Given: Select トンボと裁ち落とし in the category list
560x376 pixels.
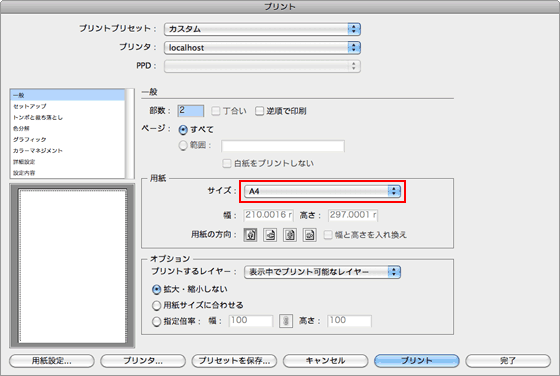Looking at the screenshot, I should (68, 117).
